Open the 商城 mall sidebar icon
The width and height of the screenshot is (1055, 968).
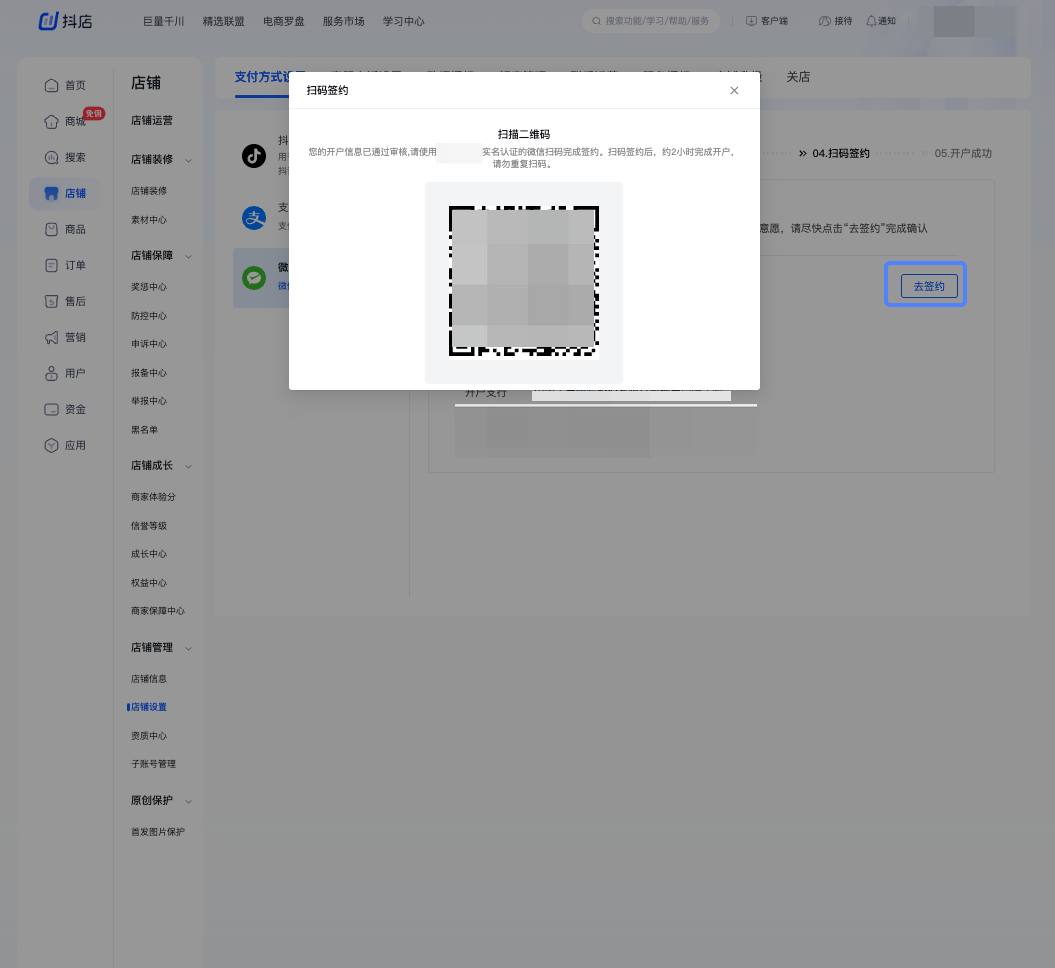coord(52,122)
